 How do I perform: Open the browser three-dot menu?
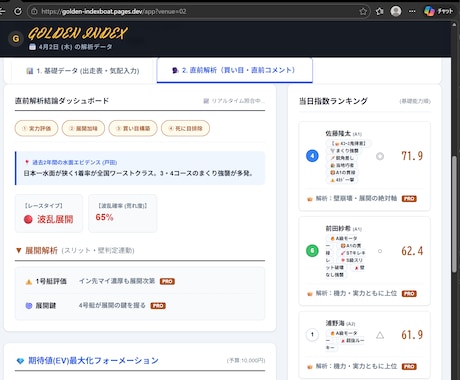pos(412,11)
